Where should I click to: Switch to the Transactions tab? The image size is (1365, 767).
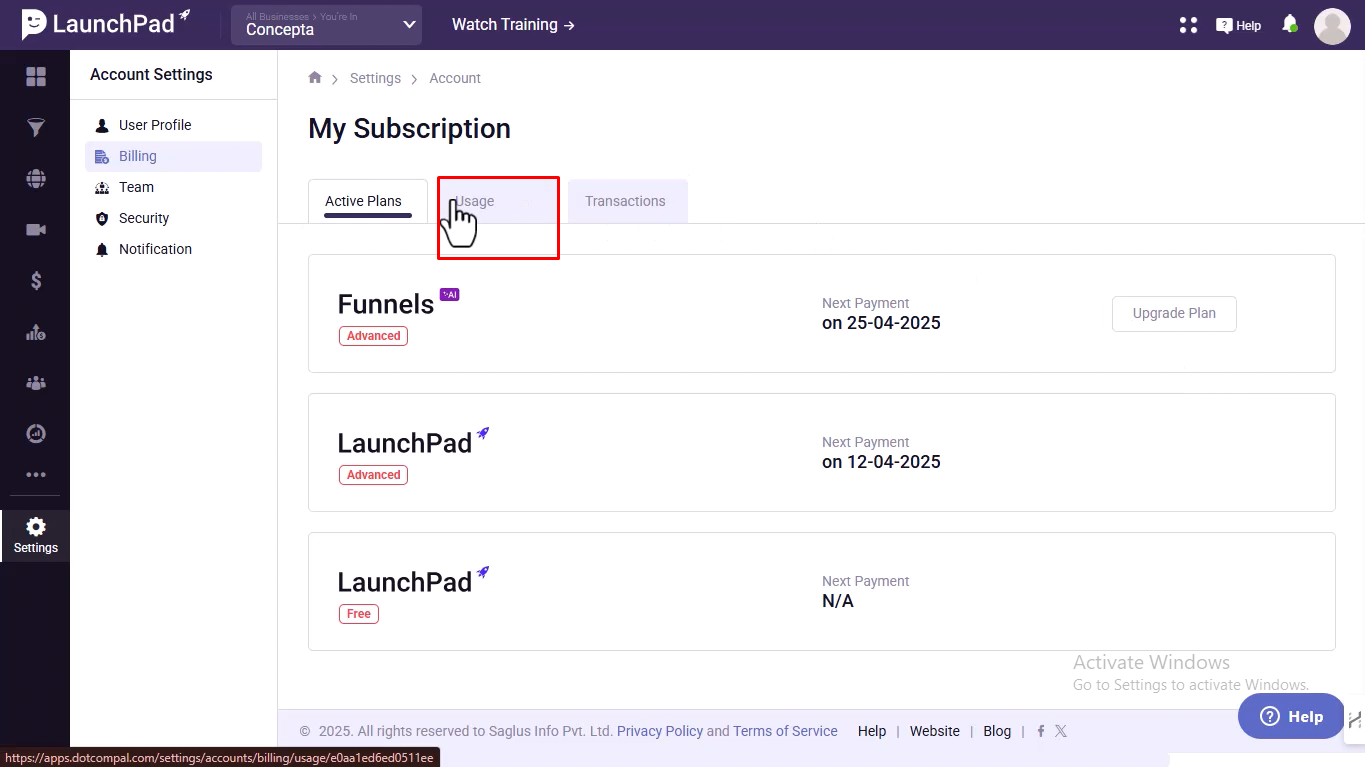pos(627,201)
